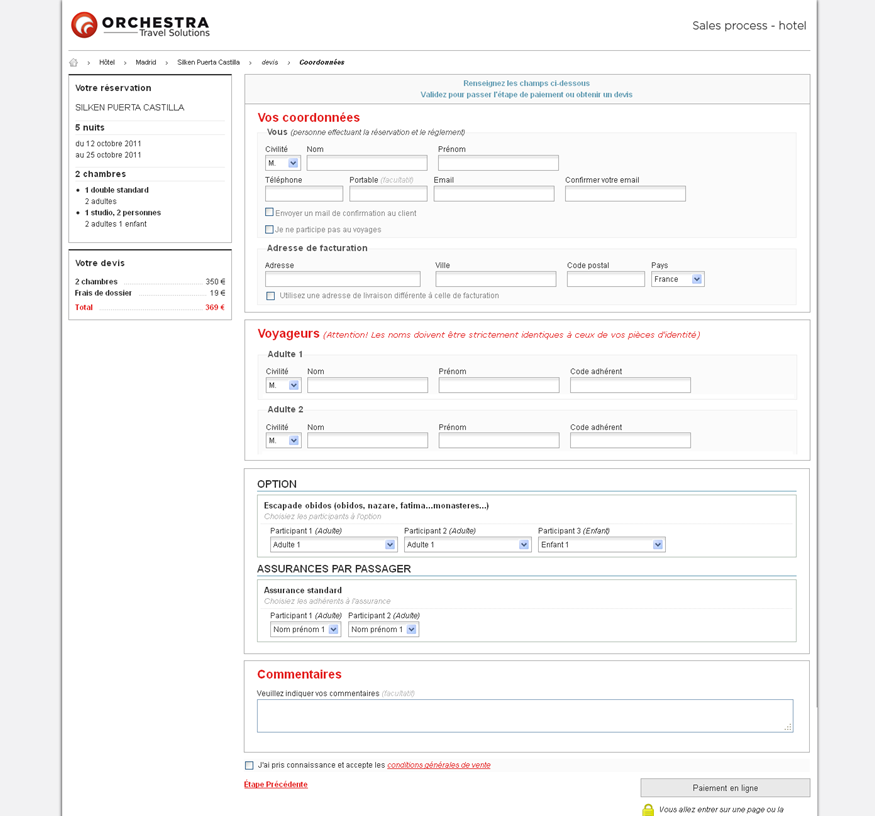
Task: Navigate to Madrid breadcrumb item
Action: (x=146, y=63)
